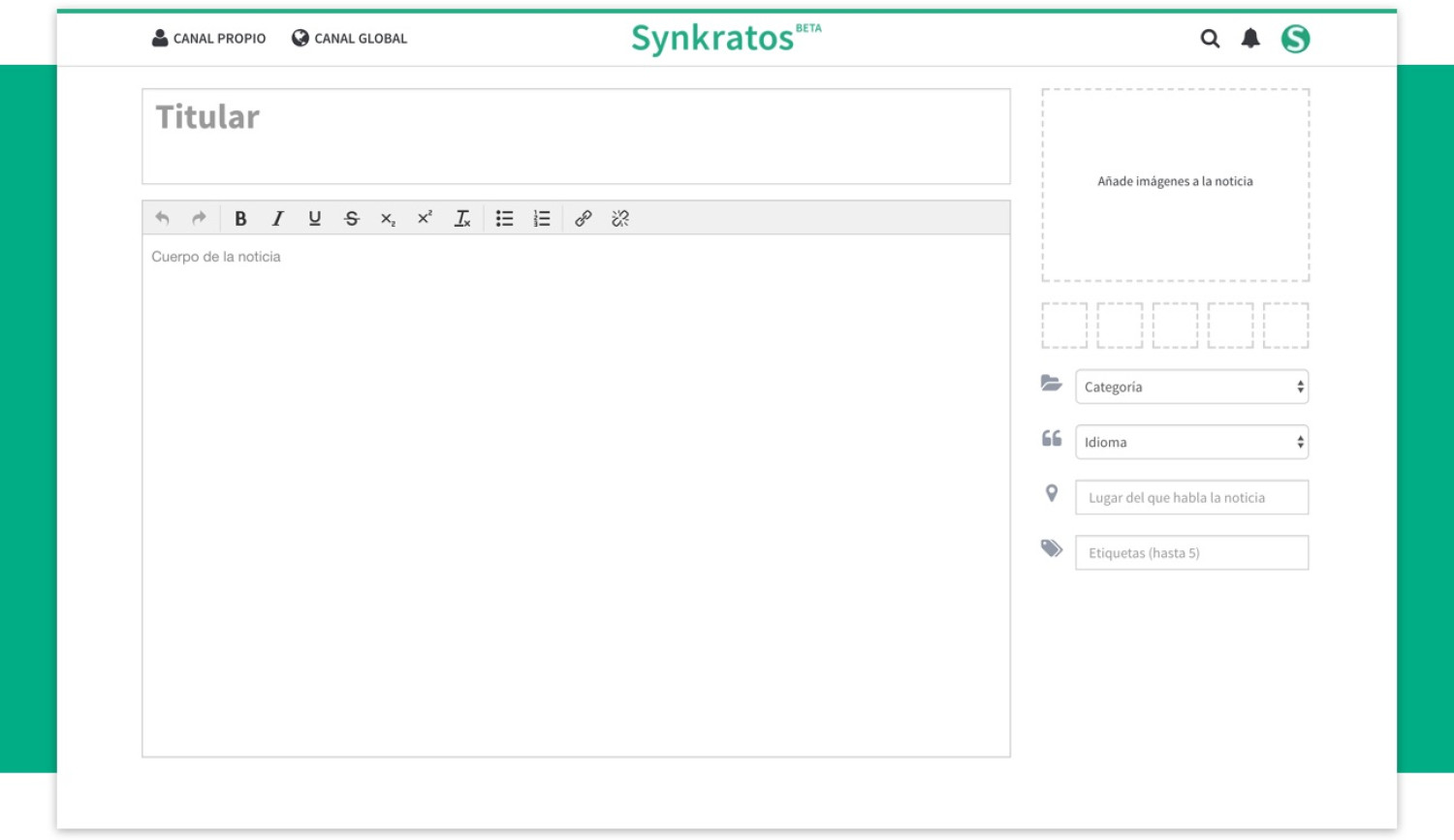1454x840 pixels.
Task: Clear text formatting with the Tx icon
Action: (x=461, y=218)
